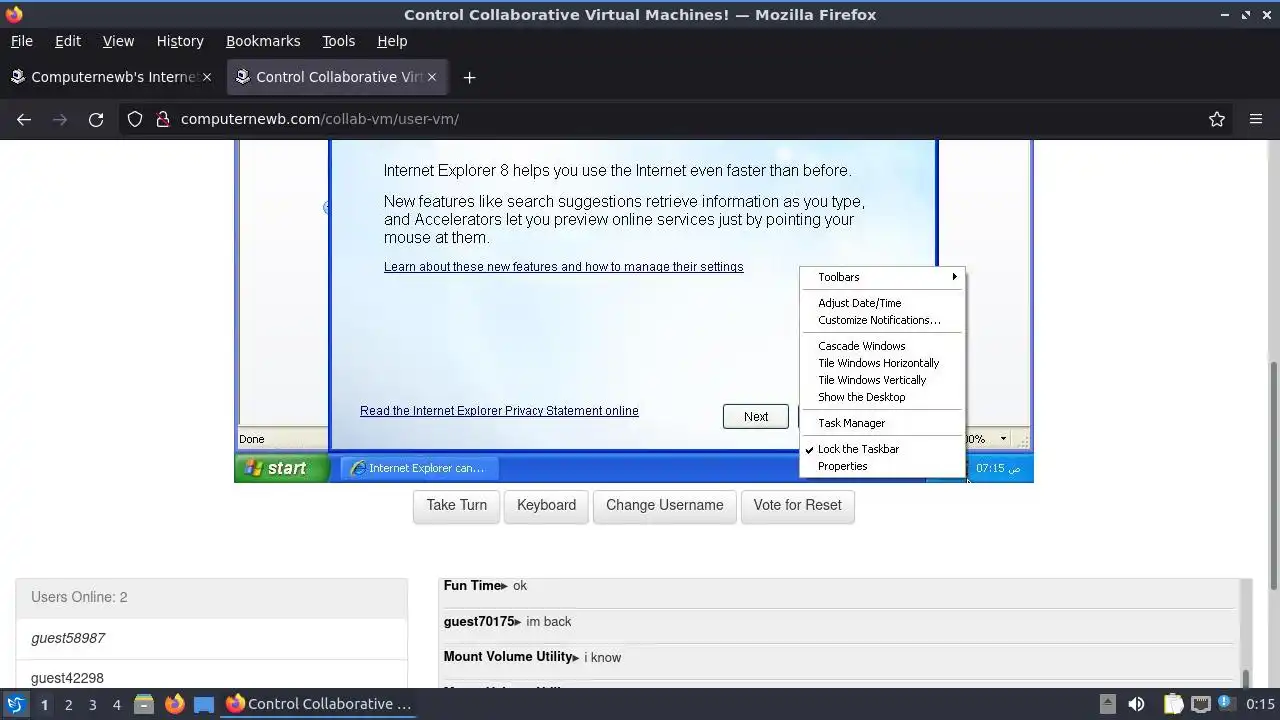Switch to workspace 2
The width and height of the screenshot is (1280, 720).
coord(68,704)
